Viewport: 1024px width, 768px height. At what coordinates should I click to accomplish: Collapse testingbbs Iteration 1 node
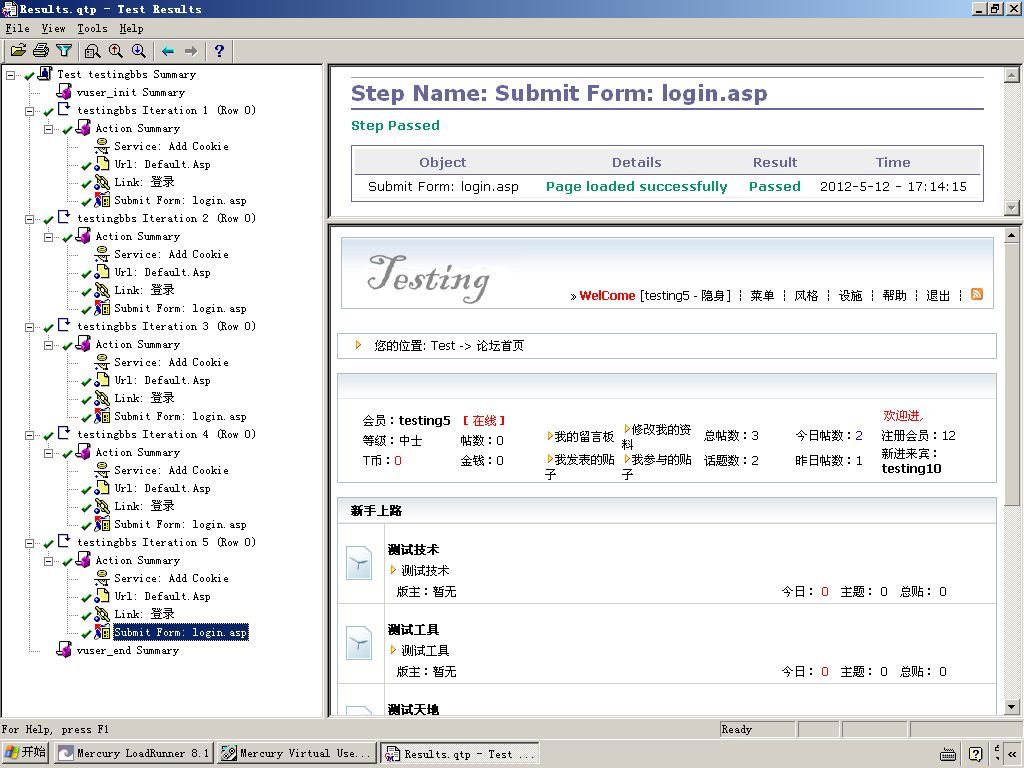tap(29, 111)
